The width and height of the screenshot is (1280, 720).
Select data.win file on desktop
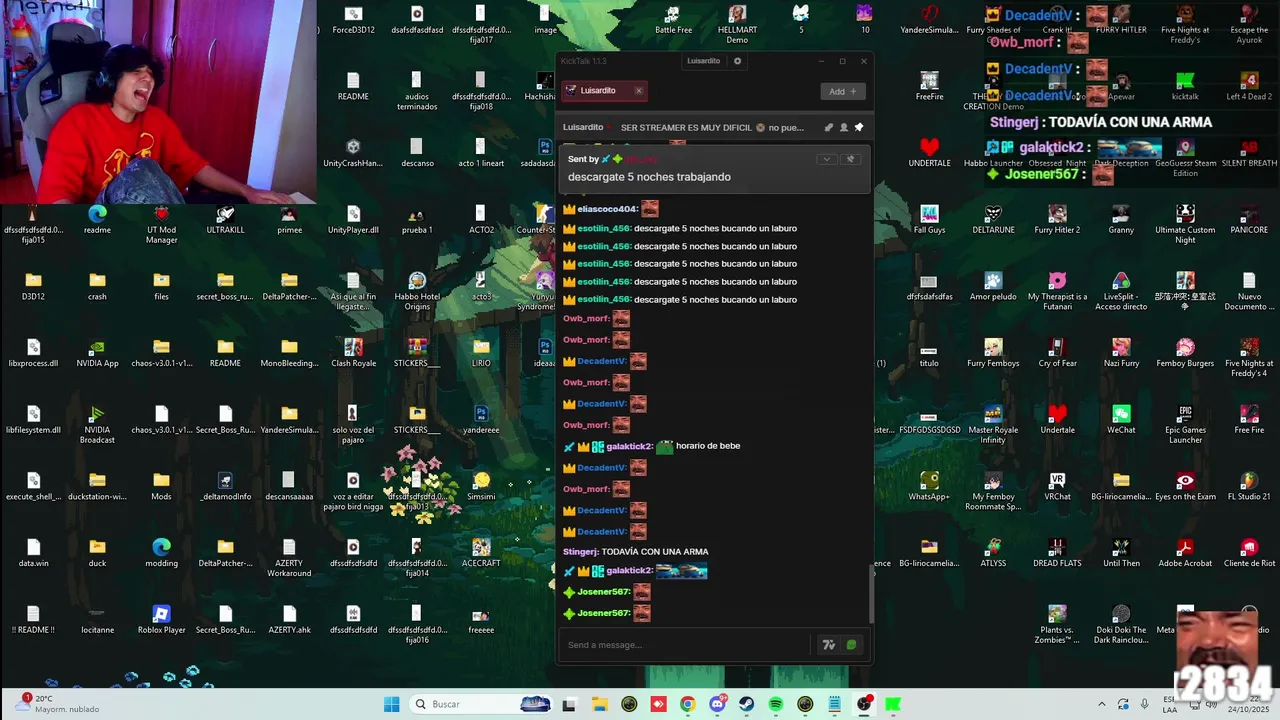click(33, 553)
